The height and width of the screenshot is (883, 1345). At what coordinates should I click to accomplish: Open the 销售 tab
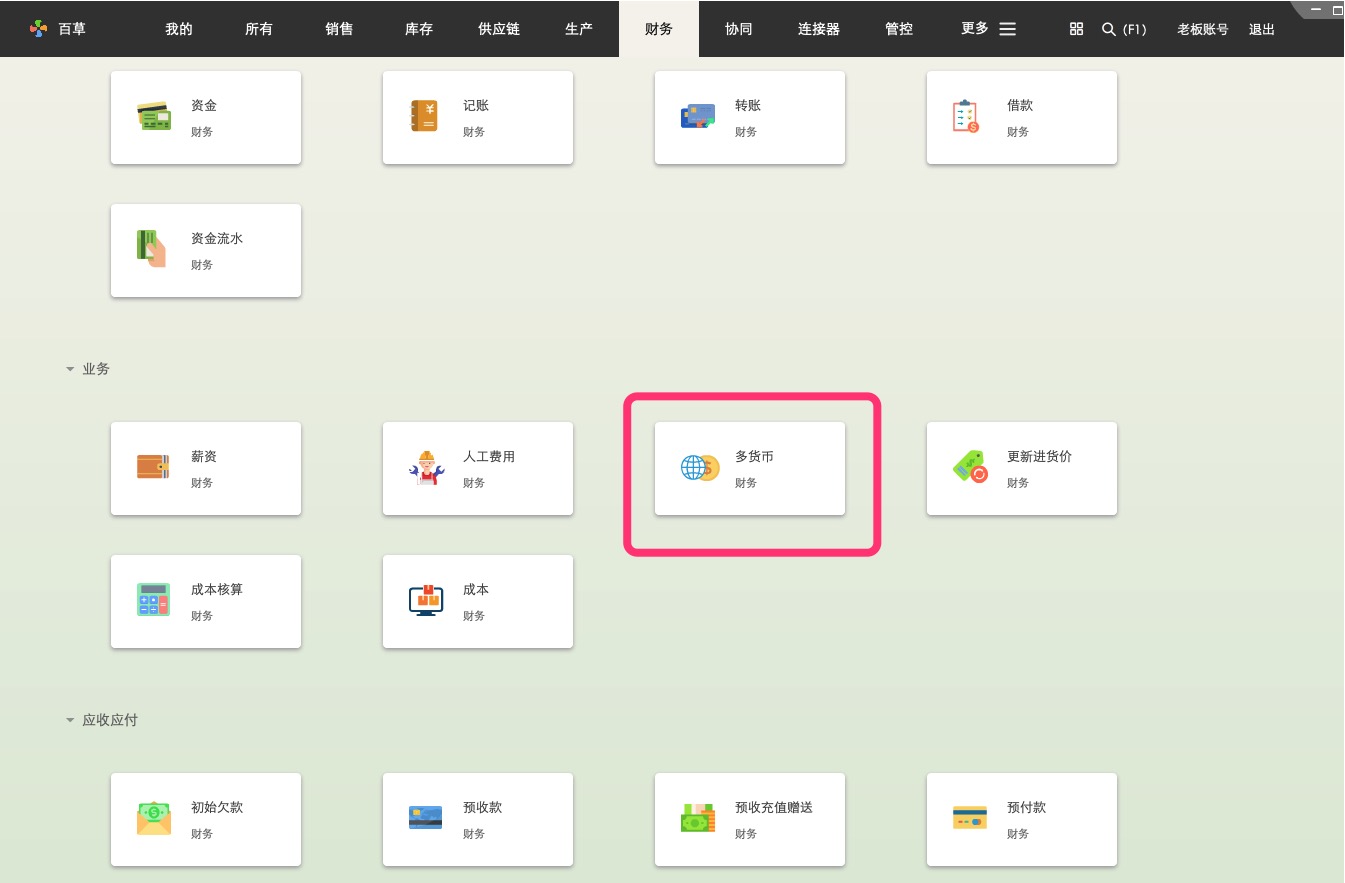339,29
